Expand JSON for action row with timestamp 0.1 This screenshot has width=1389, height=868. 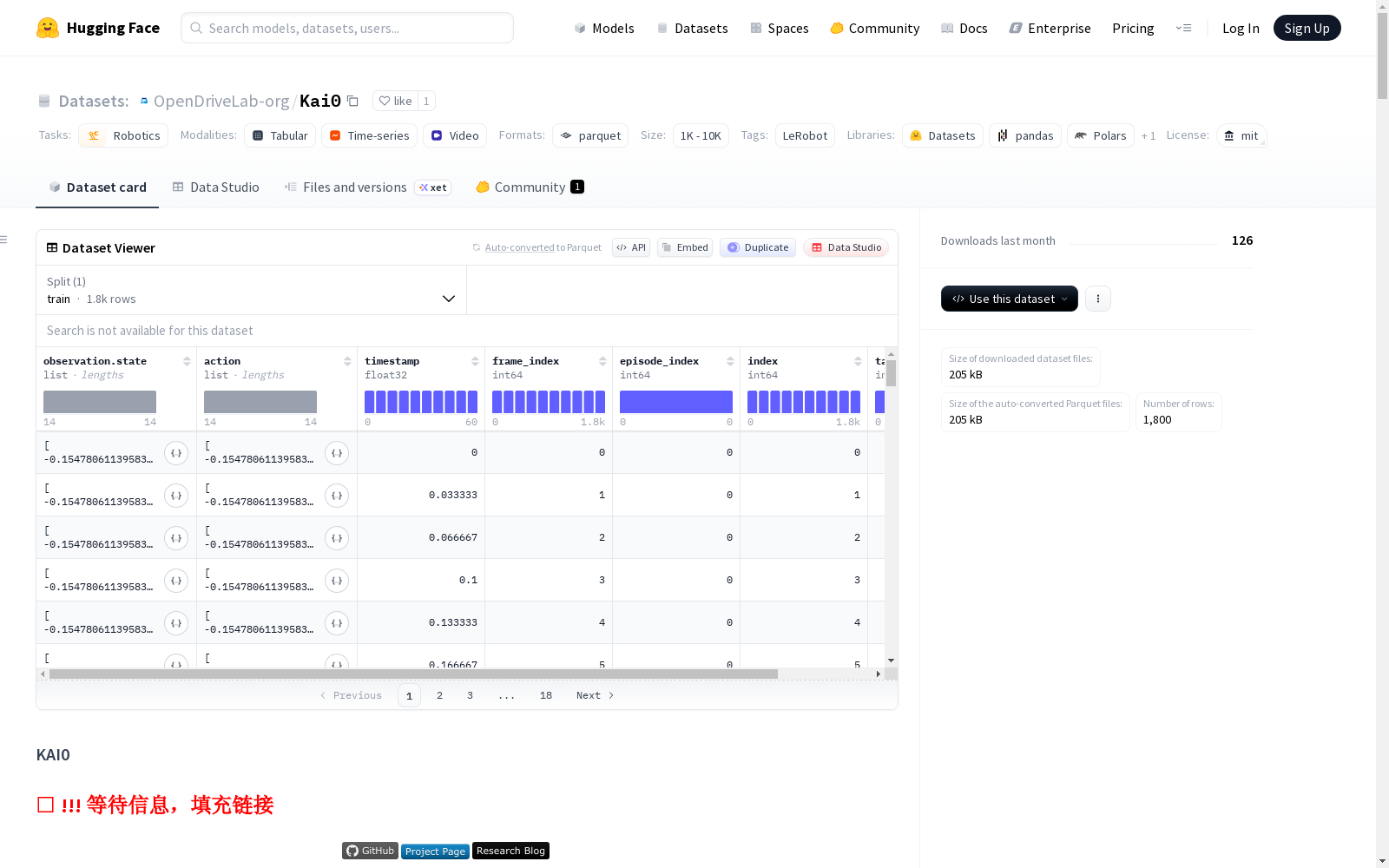337,581
